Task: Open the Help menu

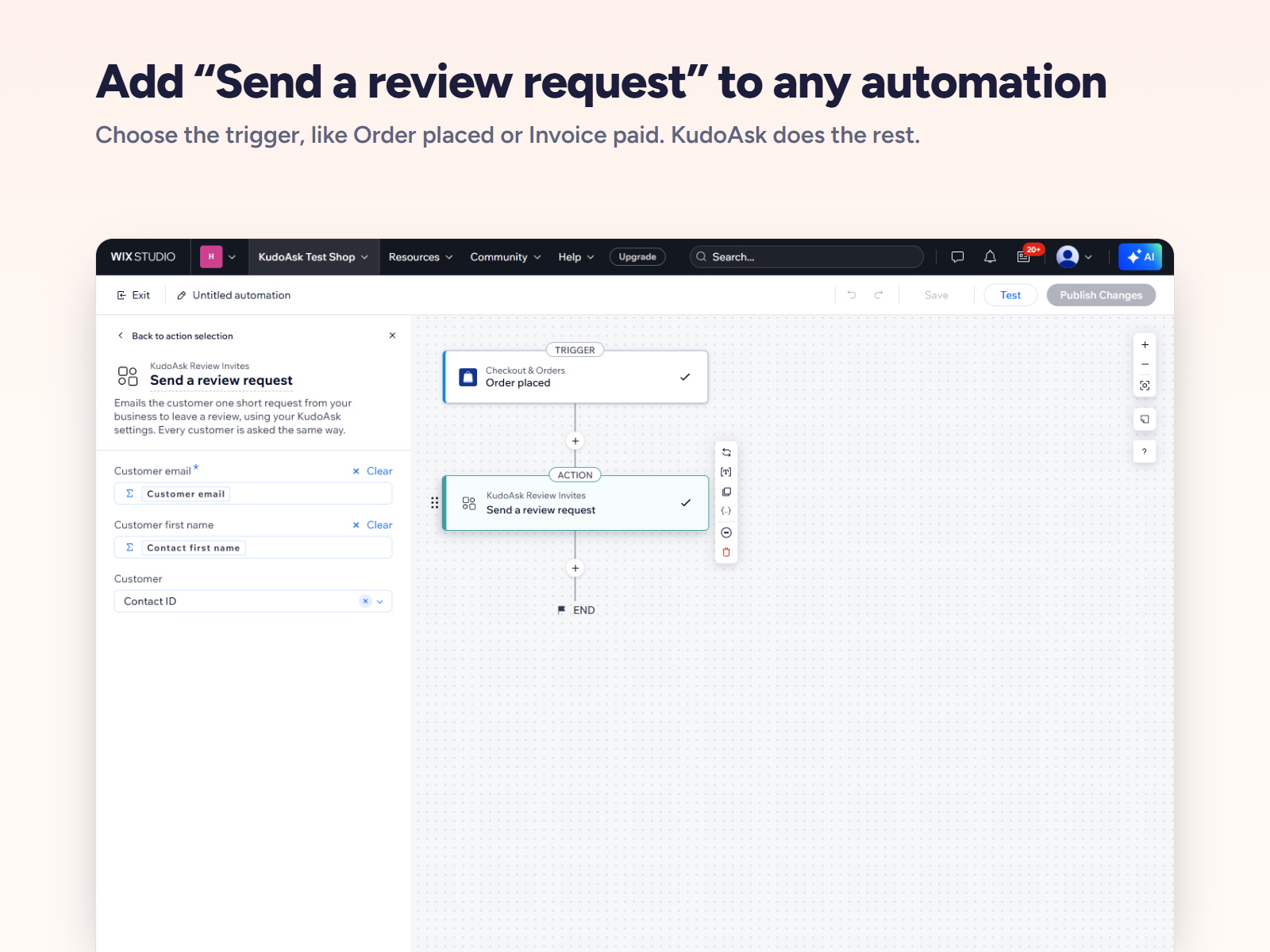Action: (576, 257)
